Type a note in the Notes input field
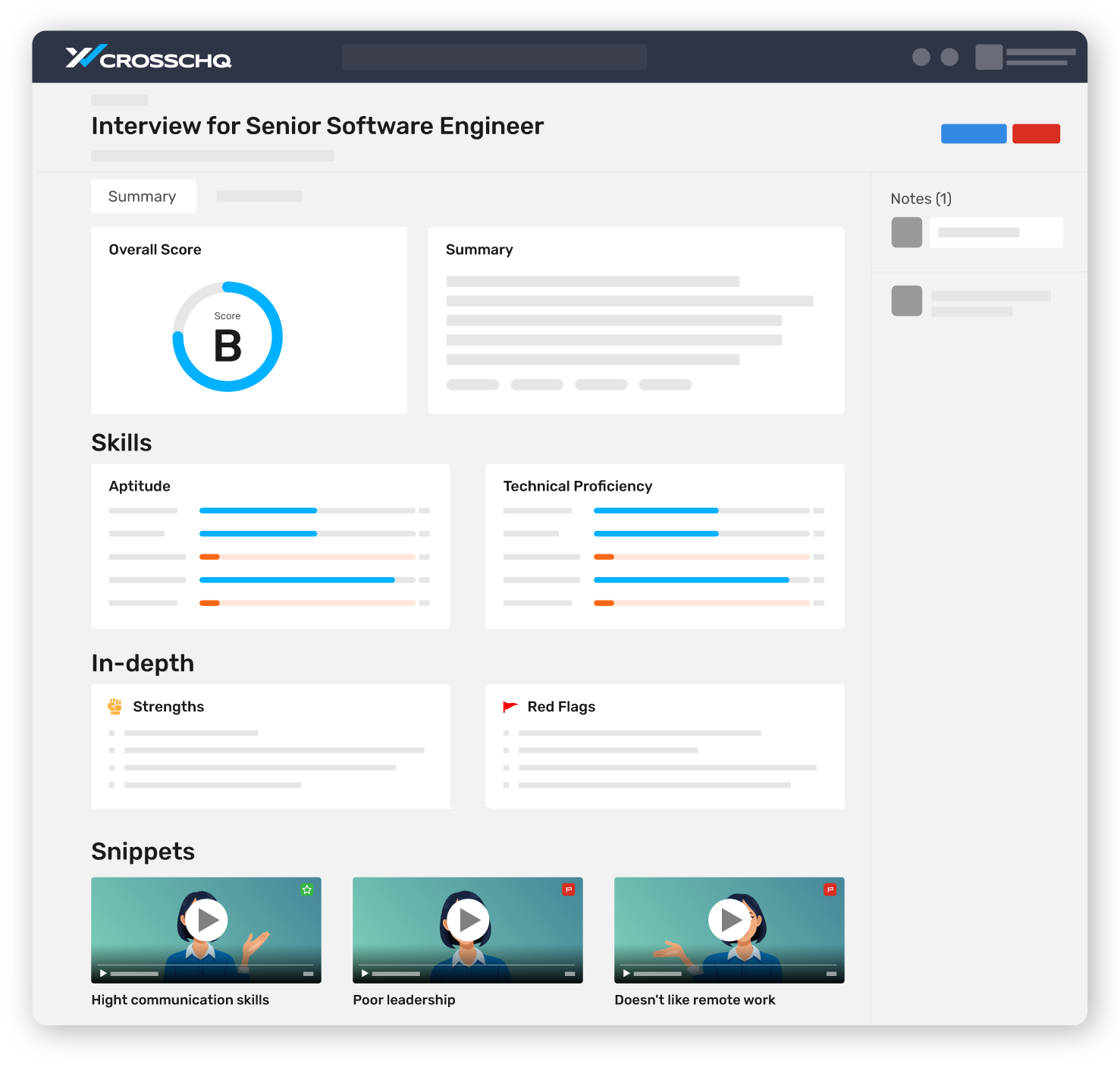1120x1067 pixels. click(996, 233)
